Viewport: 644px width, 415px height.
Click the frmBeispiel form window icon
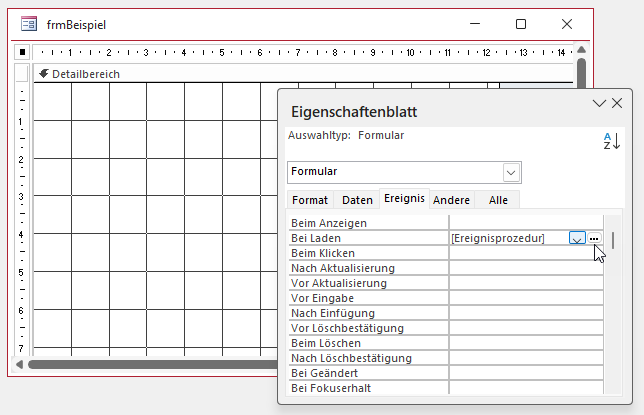point(30,24)
